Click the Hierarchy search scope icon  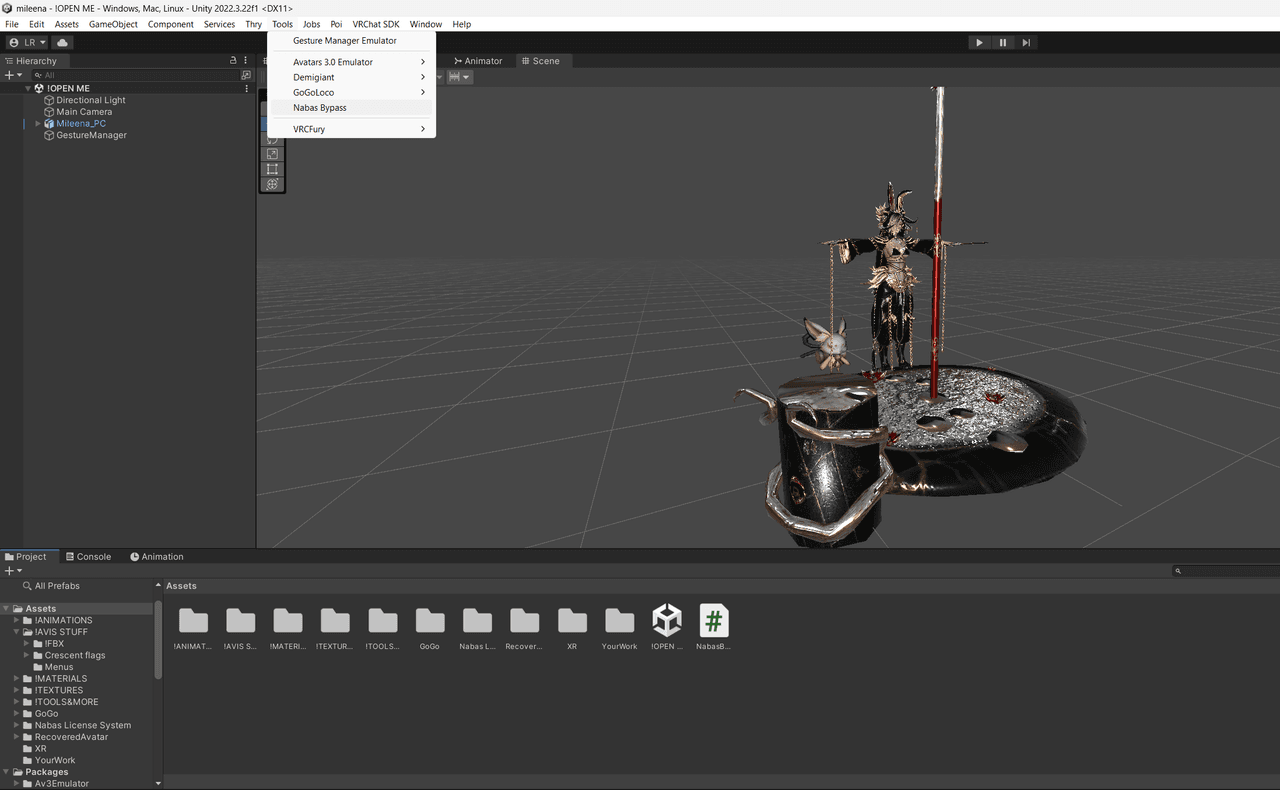(x=246, y=75)
